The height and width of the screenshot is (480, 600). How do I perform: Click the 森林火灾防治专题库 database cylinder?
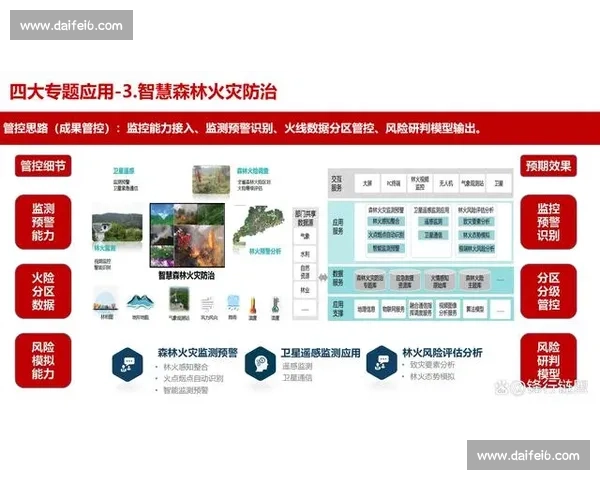pos(370,281)
